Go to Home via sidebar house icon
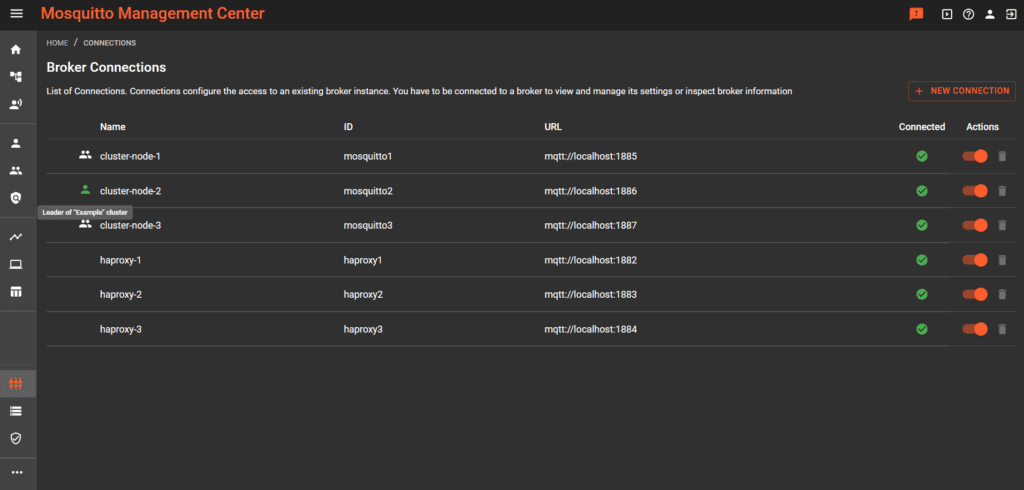1024x490 pixels. coord(15,49)
